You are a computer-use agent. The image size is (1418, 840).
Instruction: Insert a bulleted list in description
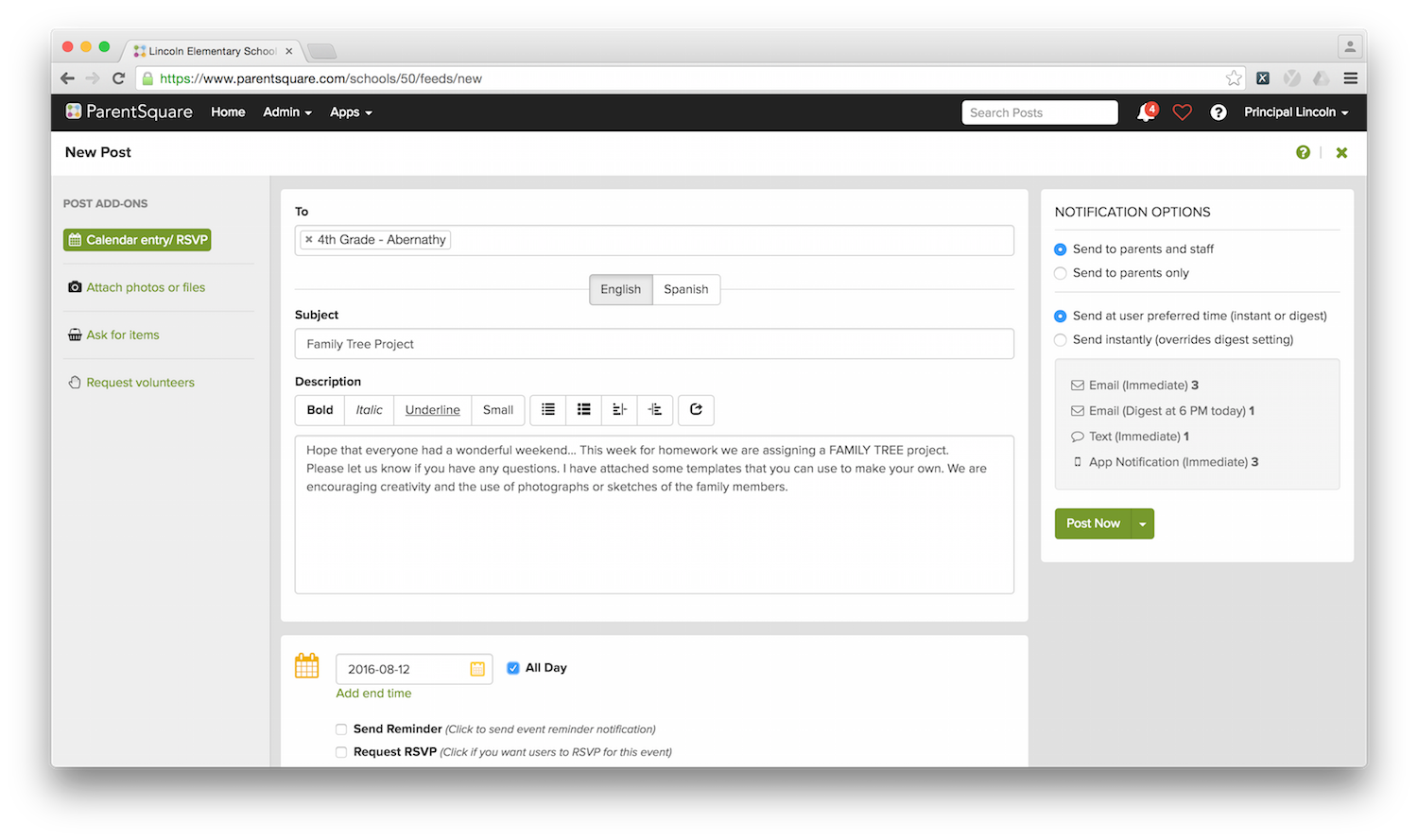click(548, 409)
